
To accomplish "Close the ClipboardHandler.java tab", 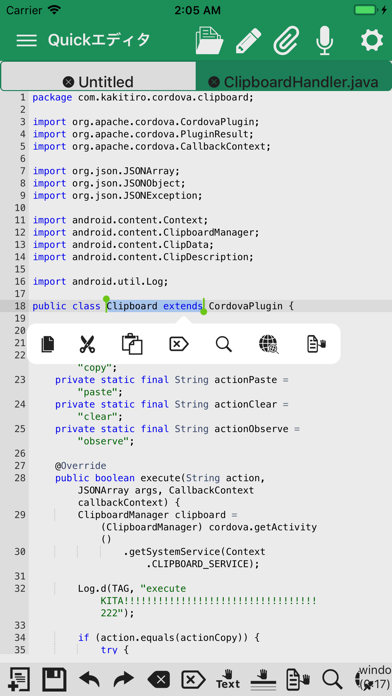I will coord(214,82).
